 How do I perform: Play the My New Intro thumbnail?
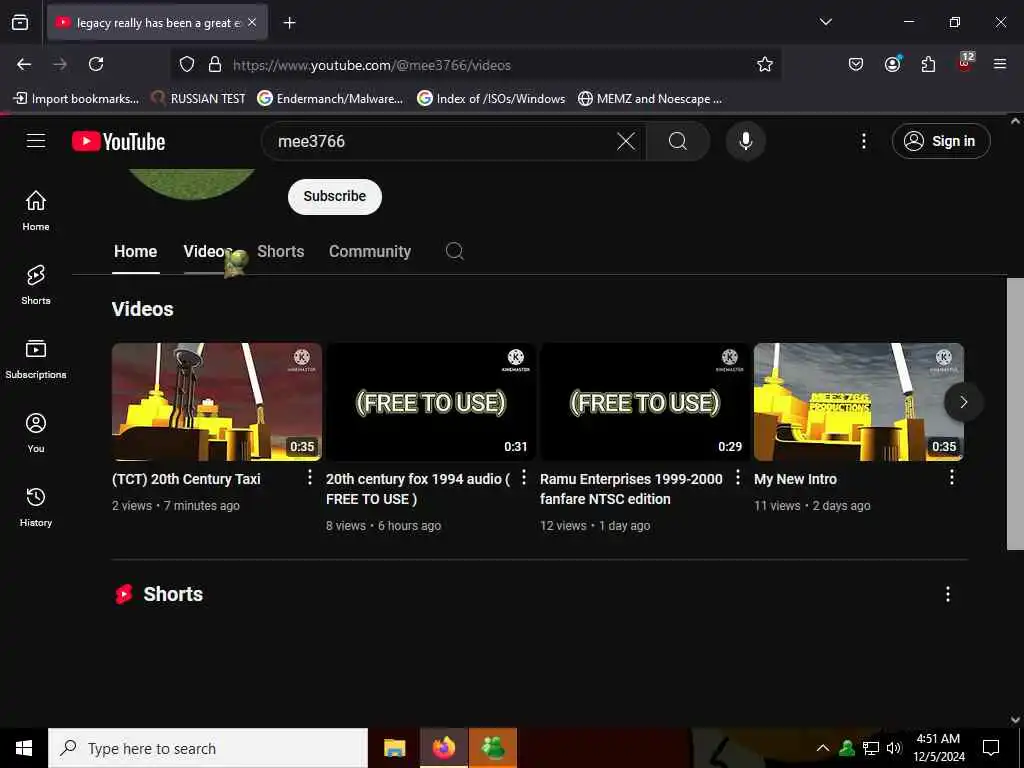[859, 402]
